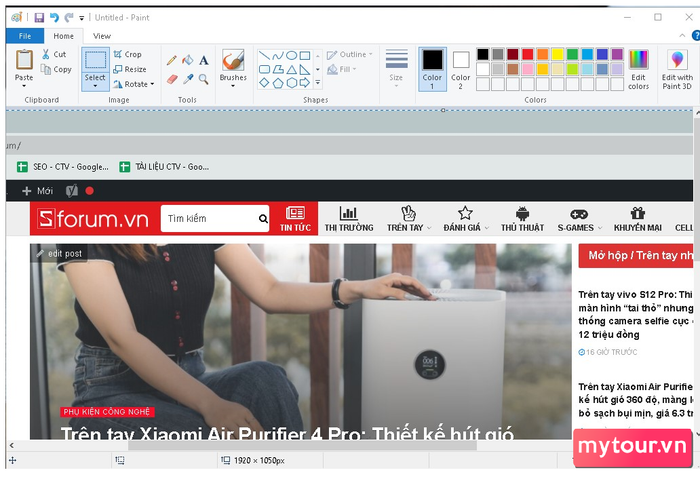Click the Tìm kiếm search field

coord(215,218)
